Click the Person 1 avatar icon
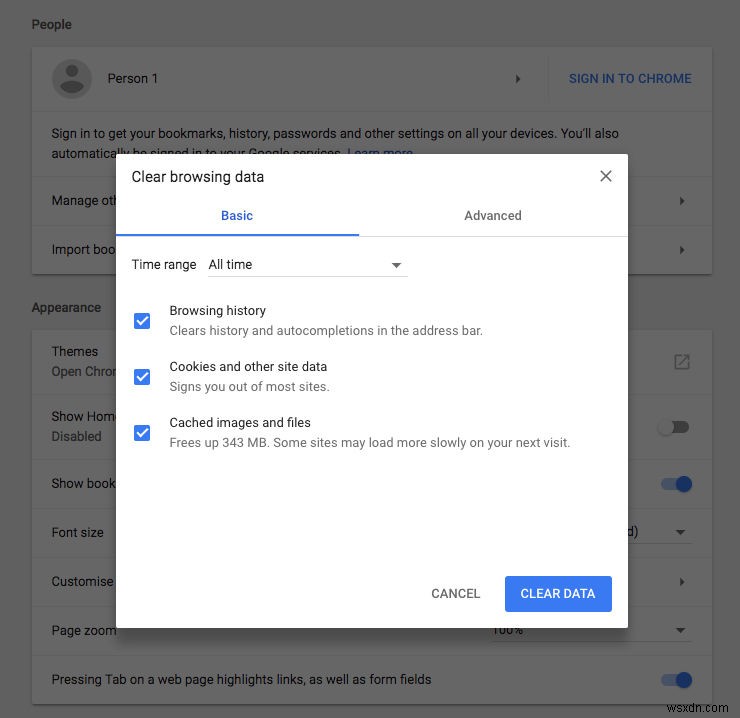740x718 pixels. 72,78
